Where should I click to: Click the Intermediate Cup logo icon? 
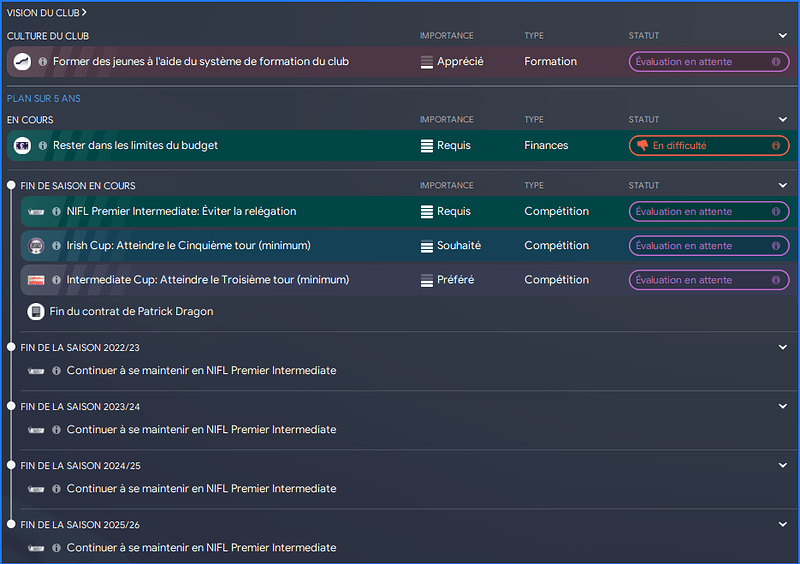(36, 280)
